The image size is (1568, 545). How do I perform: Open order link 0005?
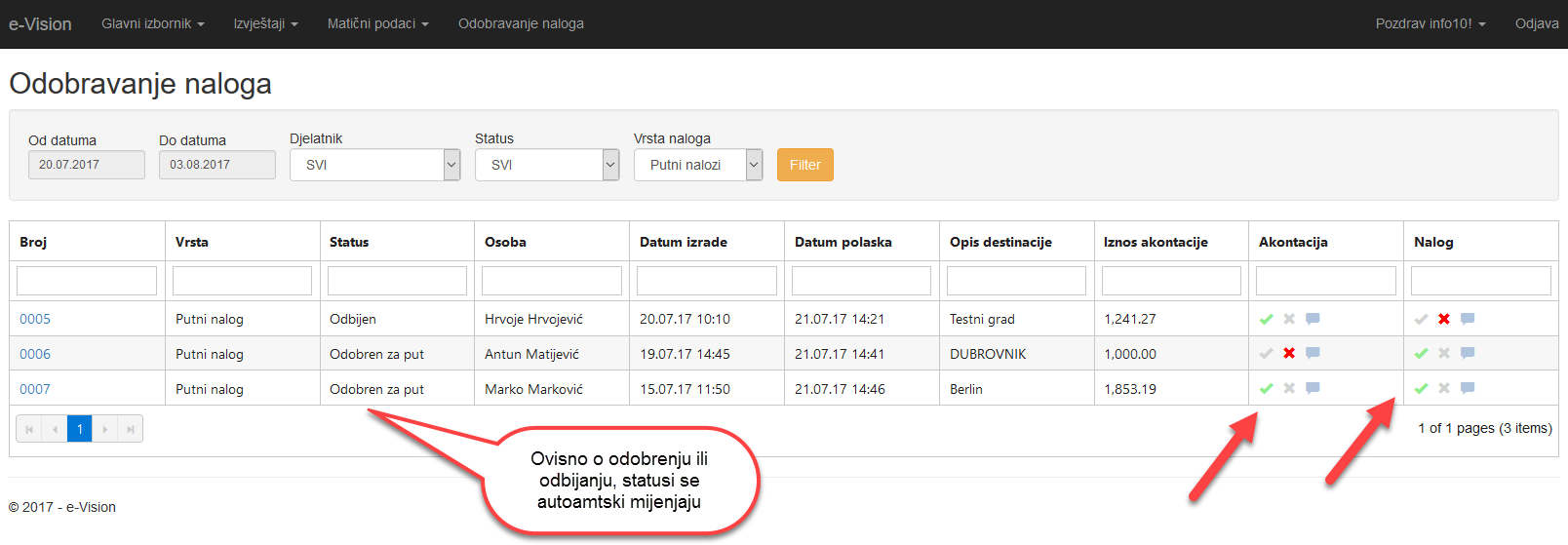pos(35,319)
